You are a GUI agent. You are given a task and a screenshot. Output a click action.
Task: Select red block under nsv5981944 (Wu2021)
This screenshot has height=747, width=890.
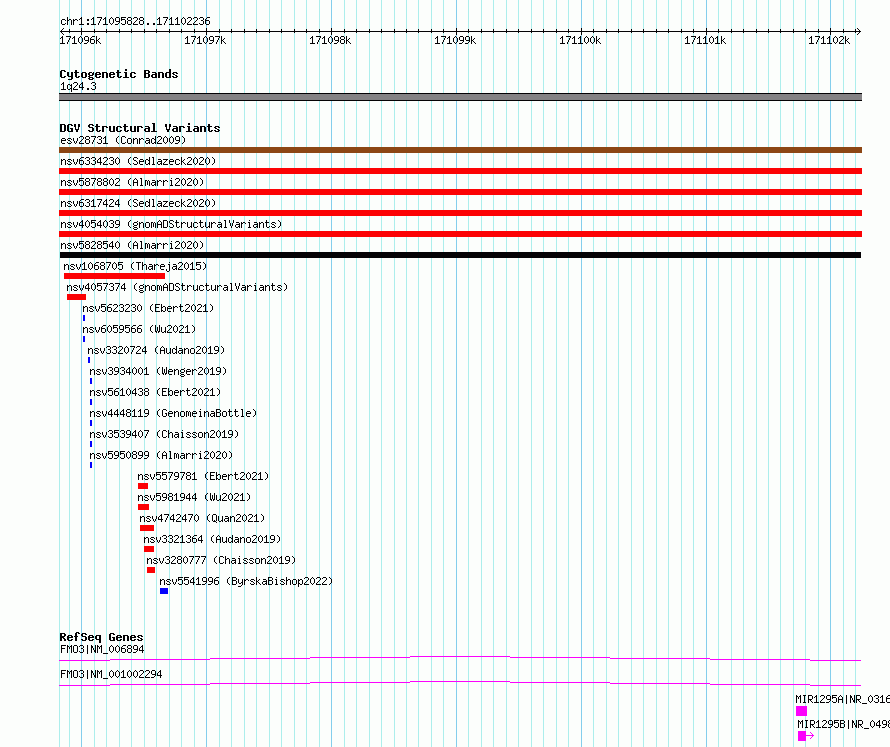[x=144, y=507]
